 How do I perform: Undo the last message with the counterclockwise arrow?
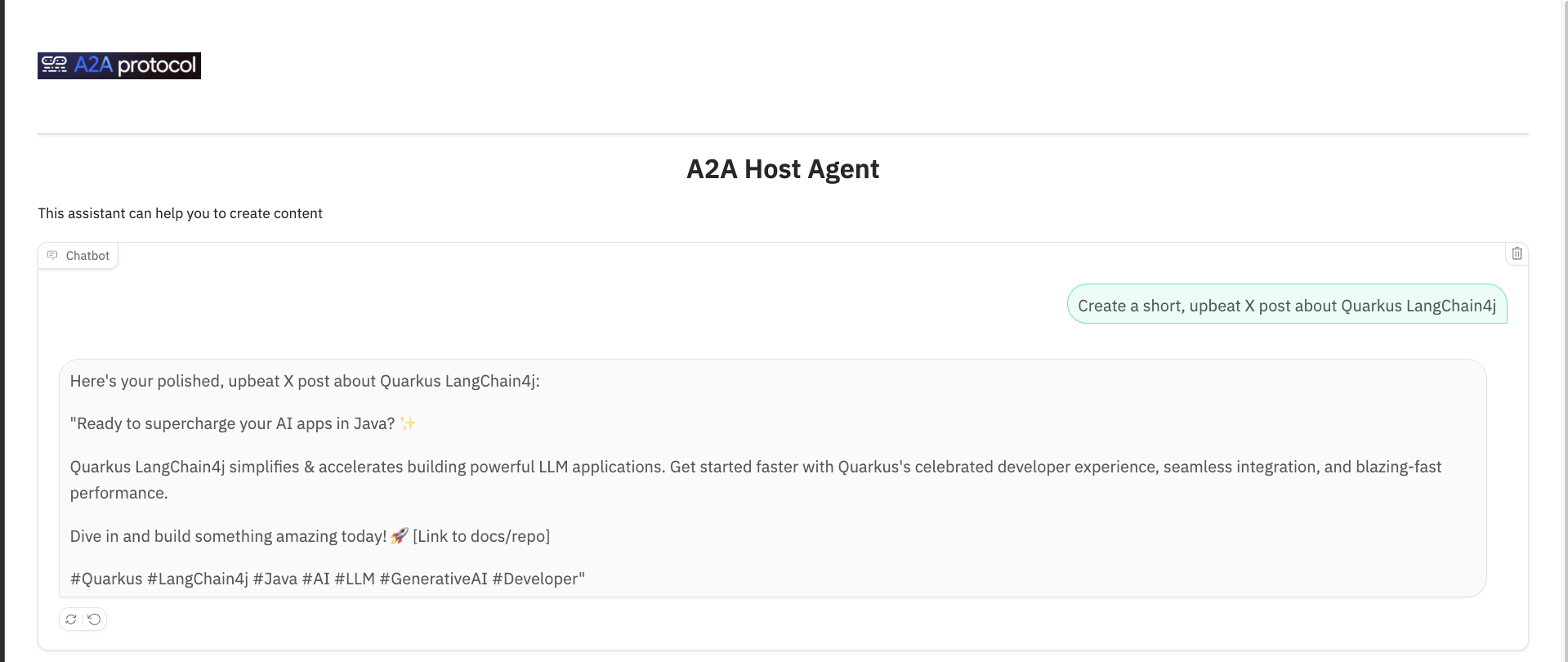[95, 620]
